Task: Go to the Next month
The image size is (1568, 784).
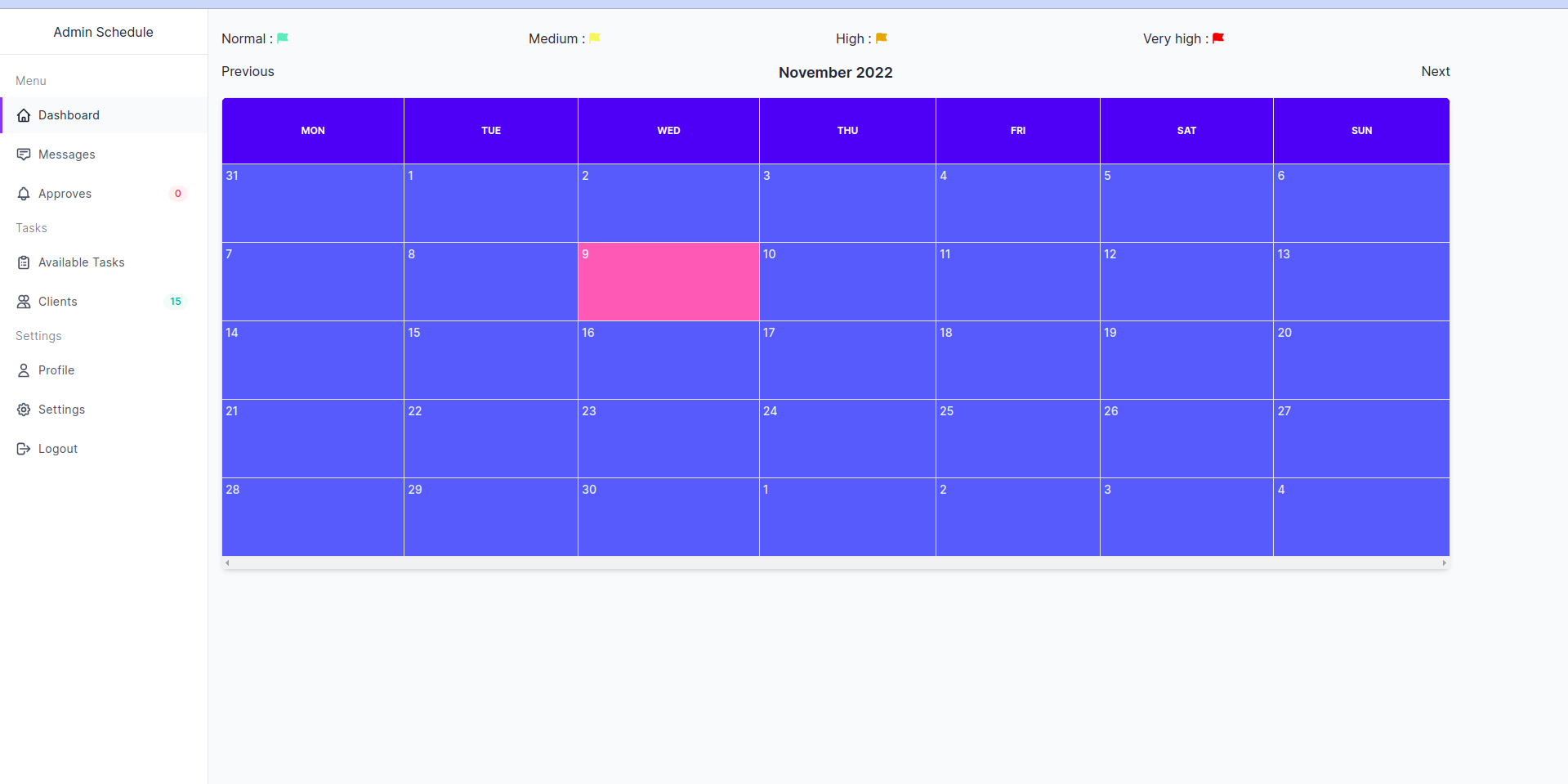Action: coord(1436,72)
